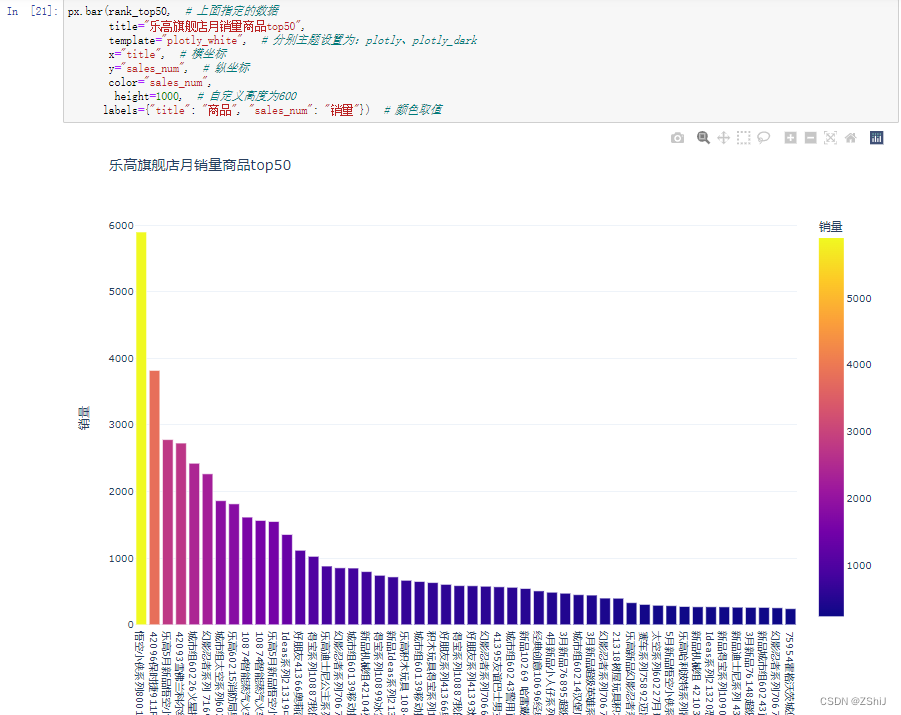
Task: Click the code line height=1000
Action: tap(148, 96)
